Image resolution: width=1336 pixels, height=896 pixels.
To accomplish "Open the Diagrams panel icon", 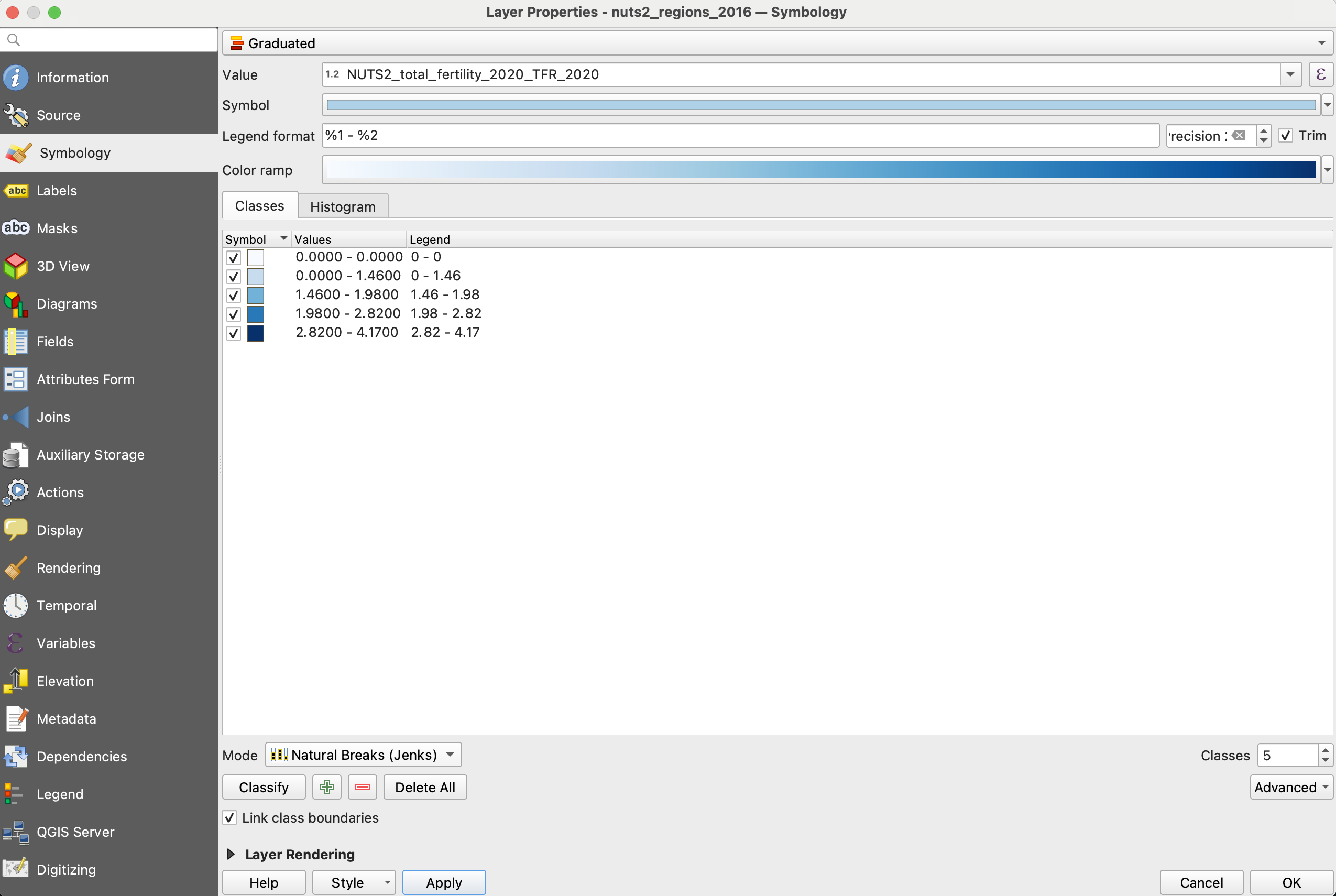I will 16,304.
